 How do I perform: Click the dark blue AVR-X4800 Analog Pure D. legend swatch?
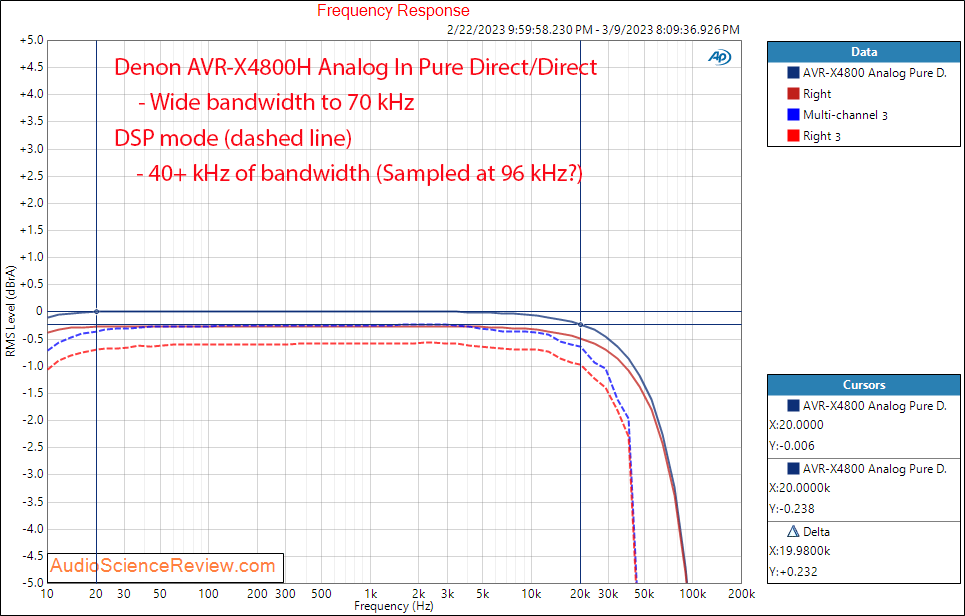pos(793,73)
